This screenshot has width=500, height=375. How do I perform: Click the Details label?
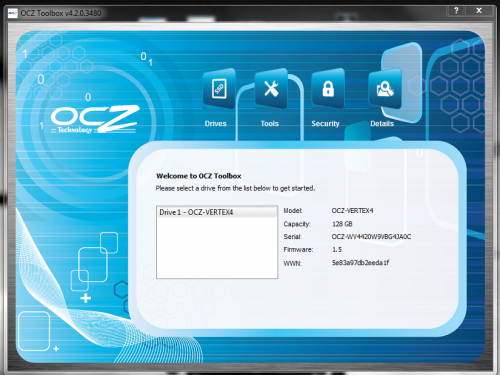click(x=382, y=124)
